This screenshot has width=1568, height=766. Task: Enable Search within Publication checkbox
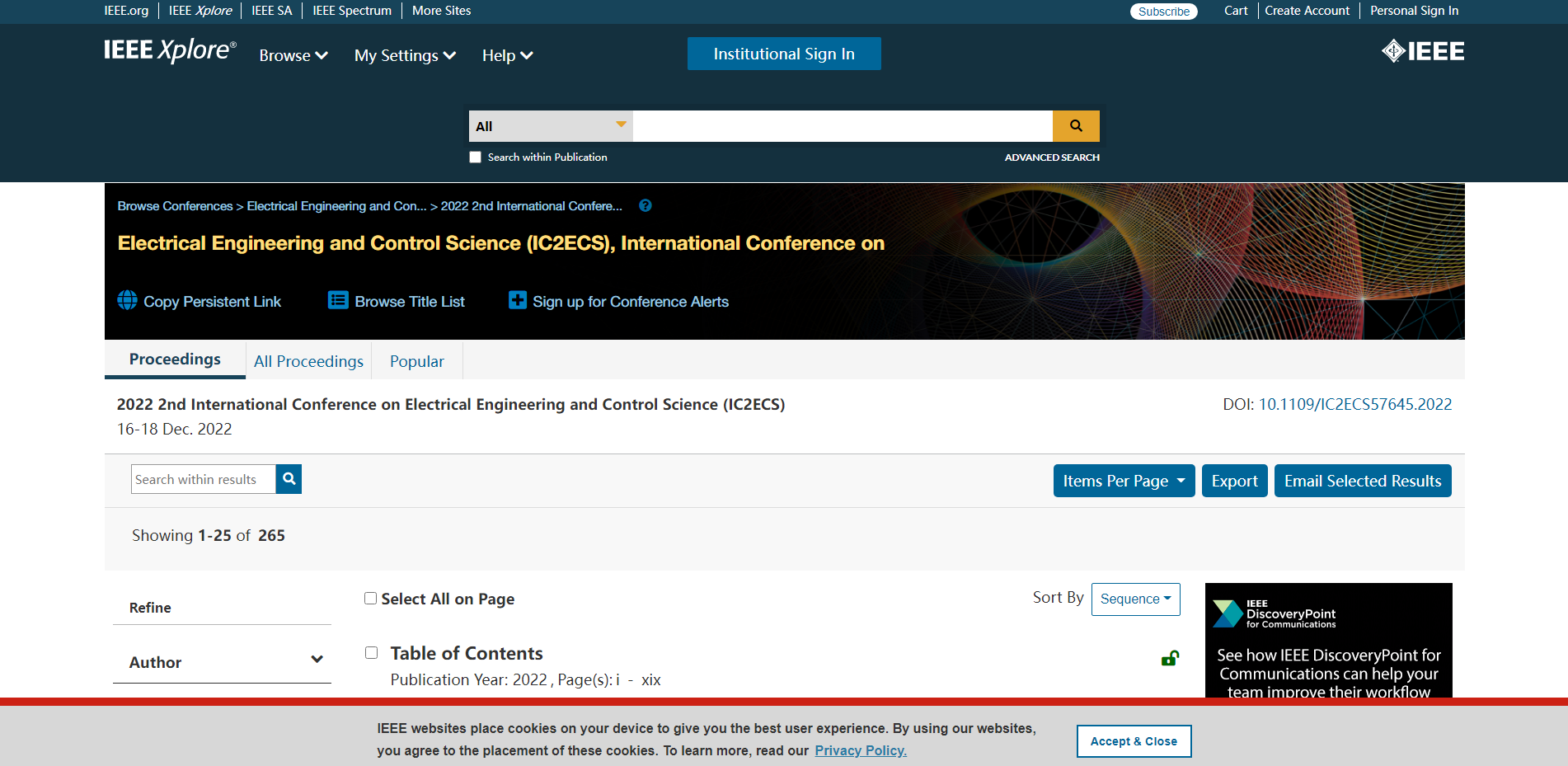click(475, 157)
